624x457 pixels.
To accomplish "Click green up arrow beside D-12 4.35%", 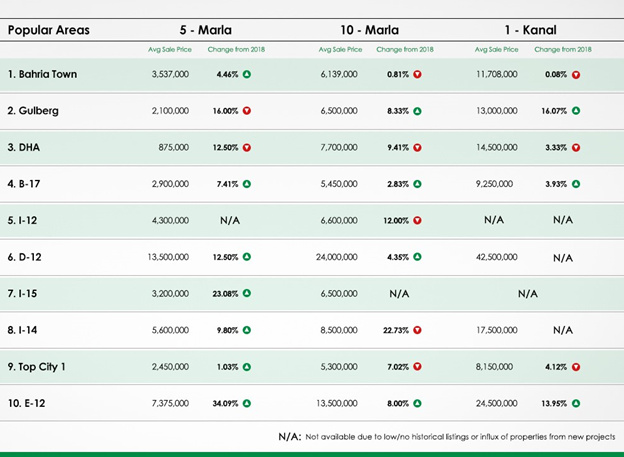I will click(417, 257).
